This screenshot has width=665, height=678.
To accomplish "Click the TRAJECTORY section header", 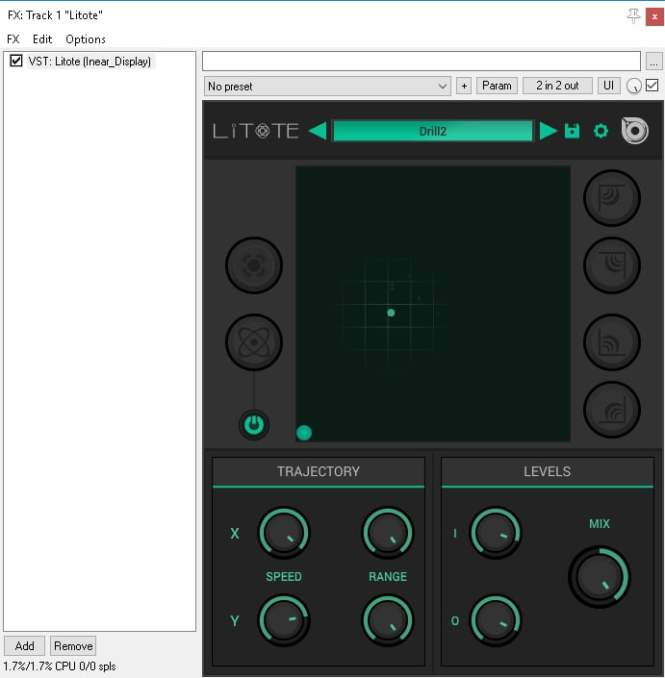I will (319, 472).
